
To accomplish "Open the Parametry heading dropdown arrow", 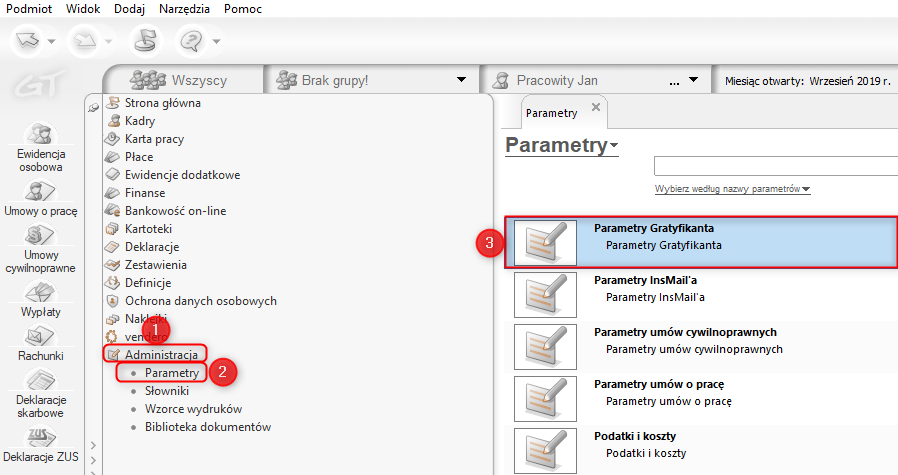I will 614,147.
